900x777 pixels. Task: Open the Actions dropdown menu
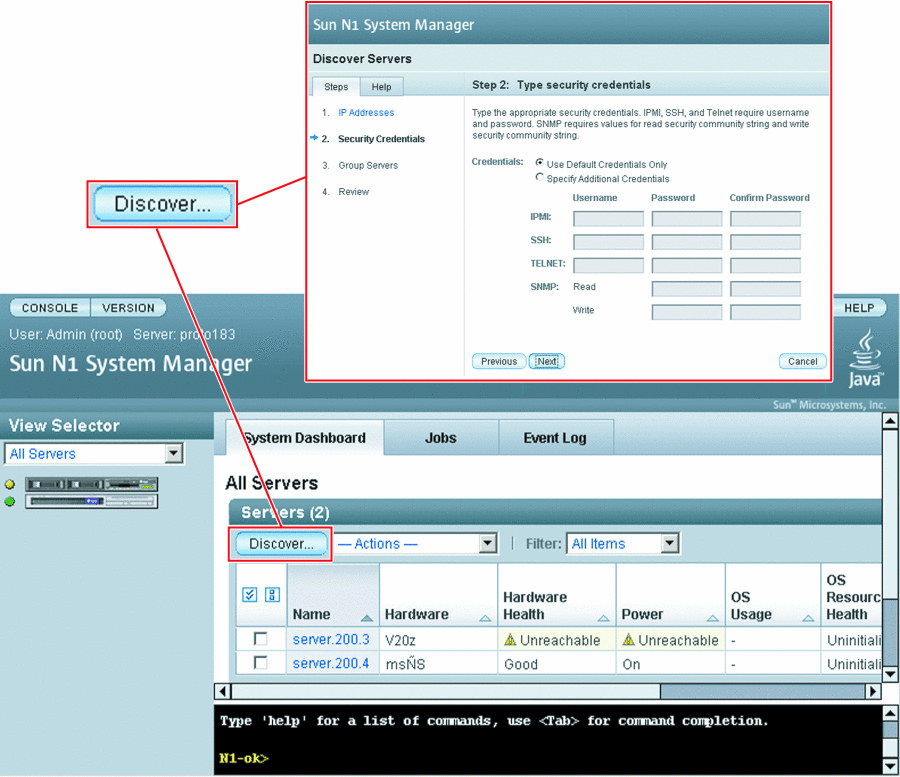point(416,543)
